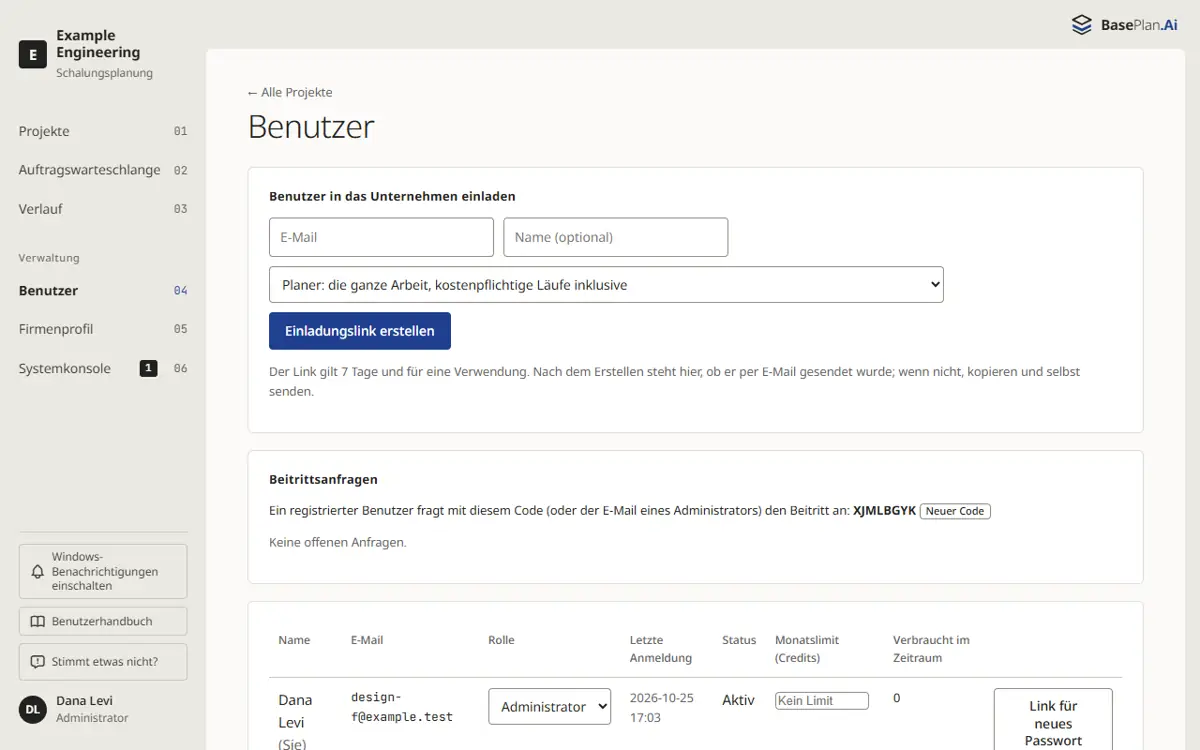Focus the 'Name (optional)' input field
This screenshot has height=750, width=1200.
[x=615, y=237]
